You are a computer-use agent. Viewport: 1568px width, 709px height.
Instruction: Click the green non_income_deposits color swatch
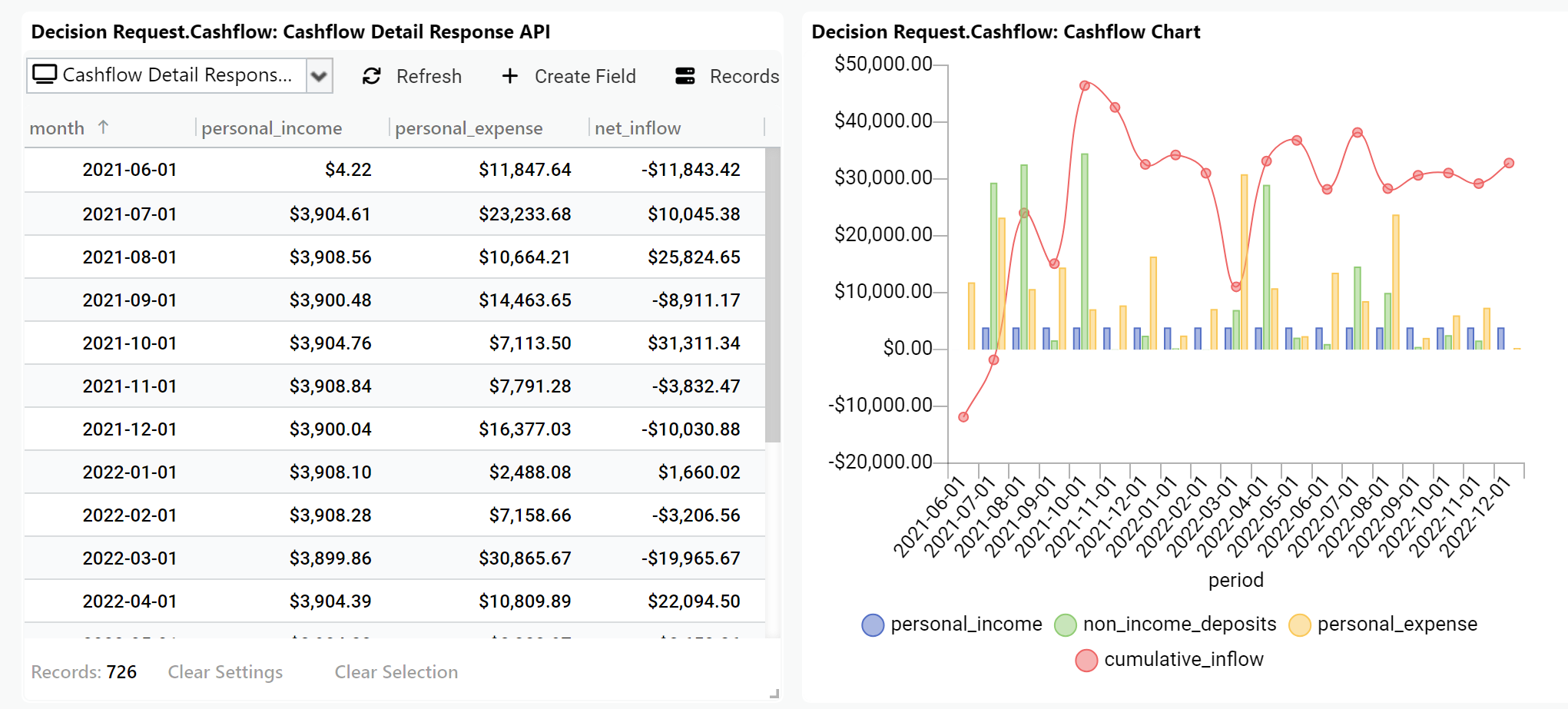(x=1068, y=625)
